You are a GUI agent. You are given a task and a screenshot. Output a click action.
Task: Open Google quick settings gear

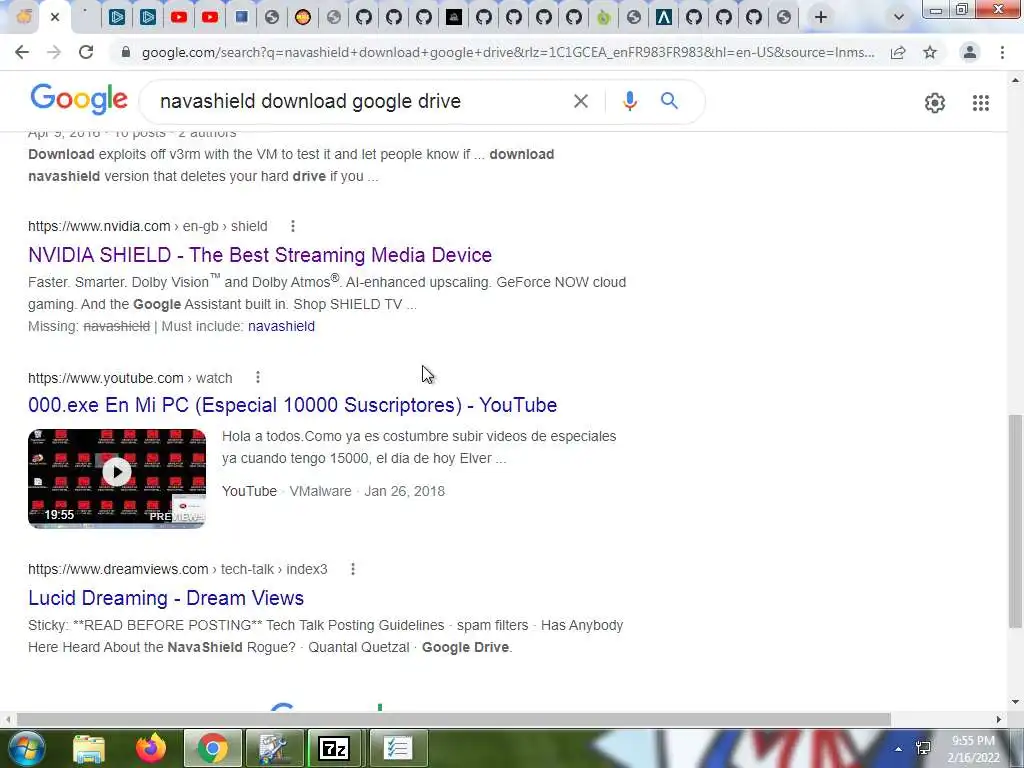[x=935, y=103]
